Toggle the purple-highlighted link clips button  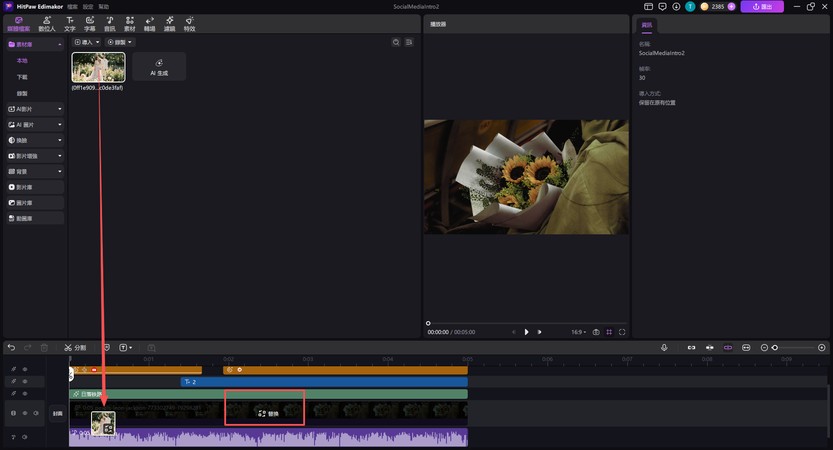[x=728, y=347]
